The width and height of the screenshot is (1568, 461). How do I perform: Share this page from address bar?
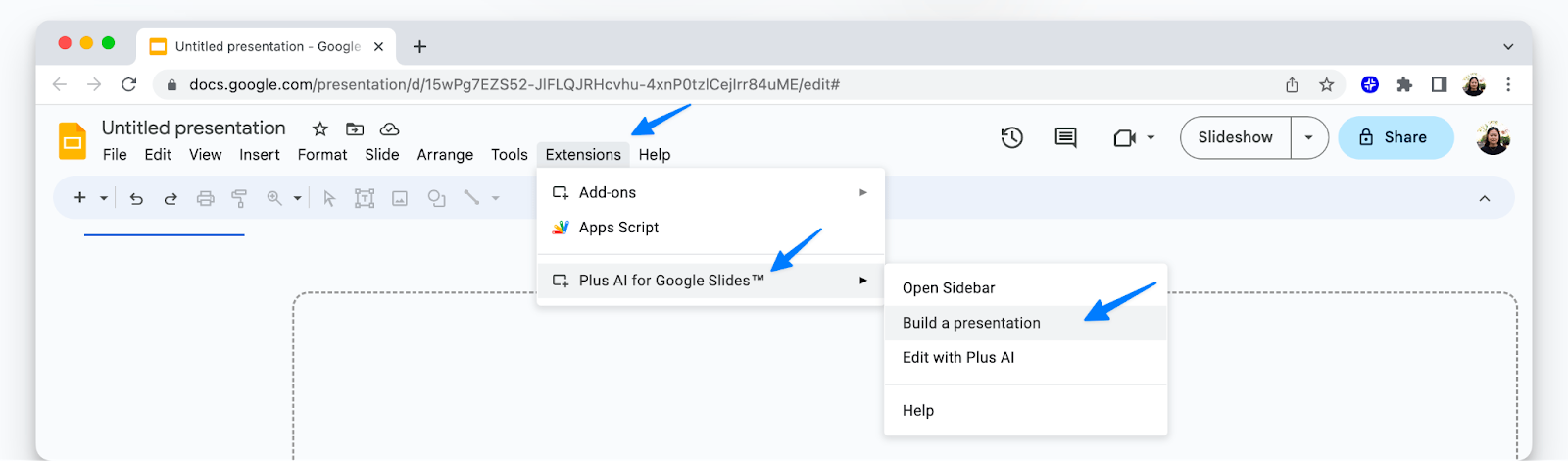click(x=1292, y=84)
